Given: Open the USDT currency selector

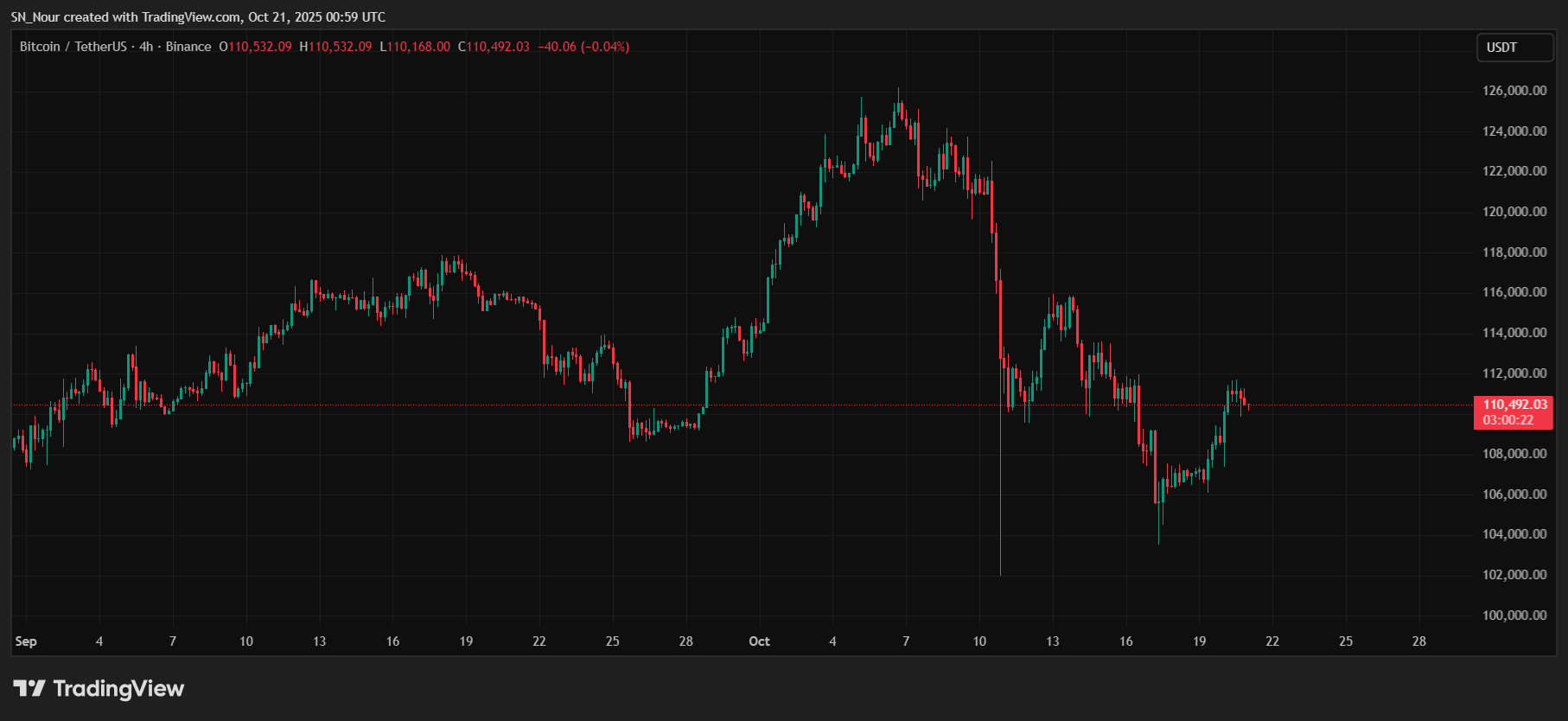Looking at the screenshot, I should click(x=1514, y=48).
